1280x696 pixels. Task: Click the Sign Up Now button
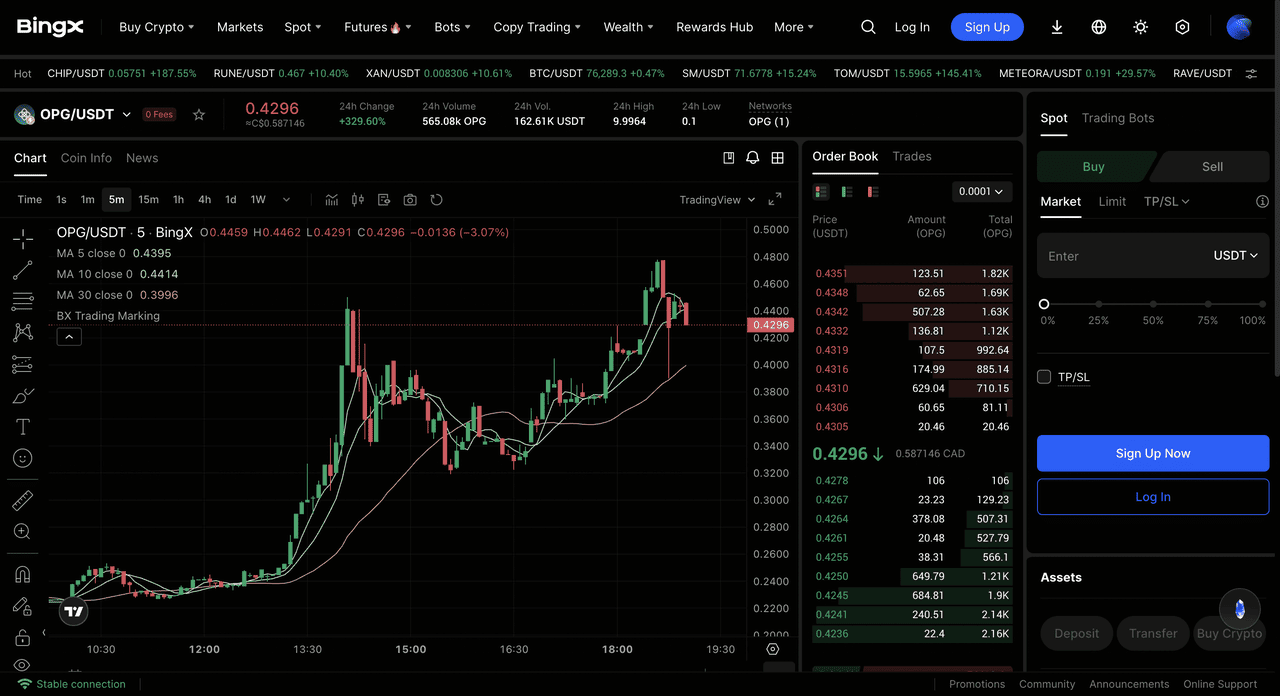pos(1152,453)
